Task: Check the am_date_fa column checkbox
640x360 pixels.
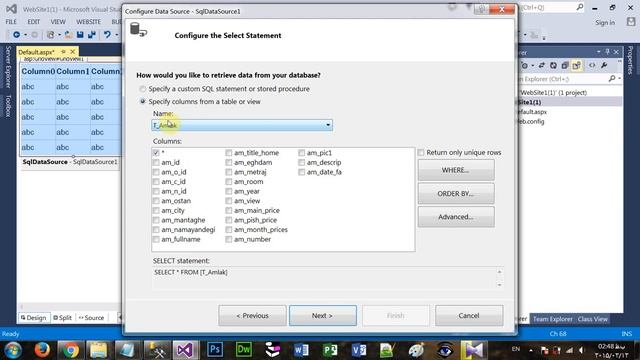Action: click(x=301, y=172)
